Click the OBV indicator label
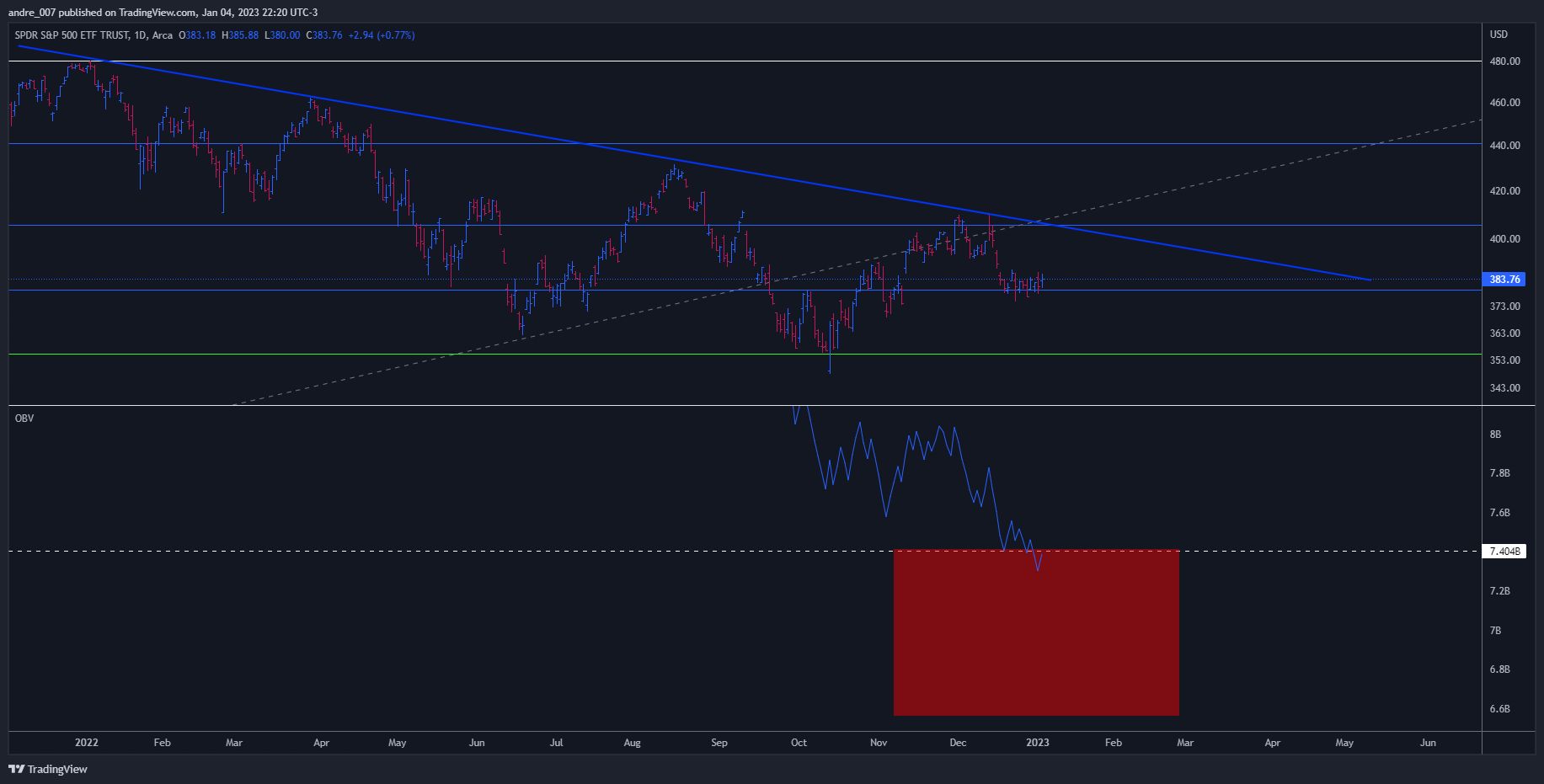Viewport: 1544px width, 784px height. click(24, 419)
